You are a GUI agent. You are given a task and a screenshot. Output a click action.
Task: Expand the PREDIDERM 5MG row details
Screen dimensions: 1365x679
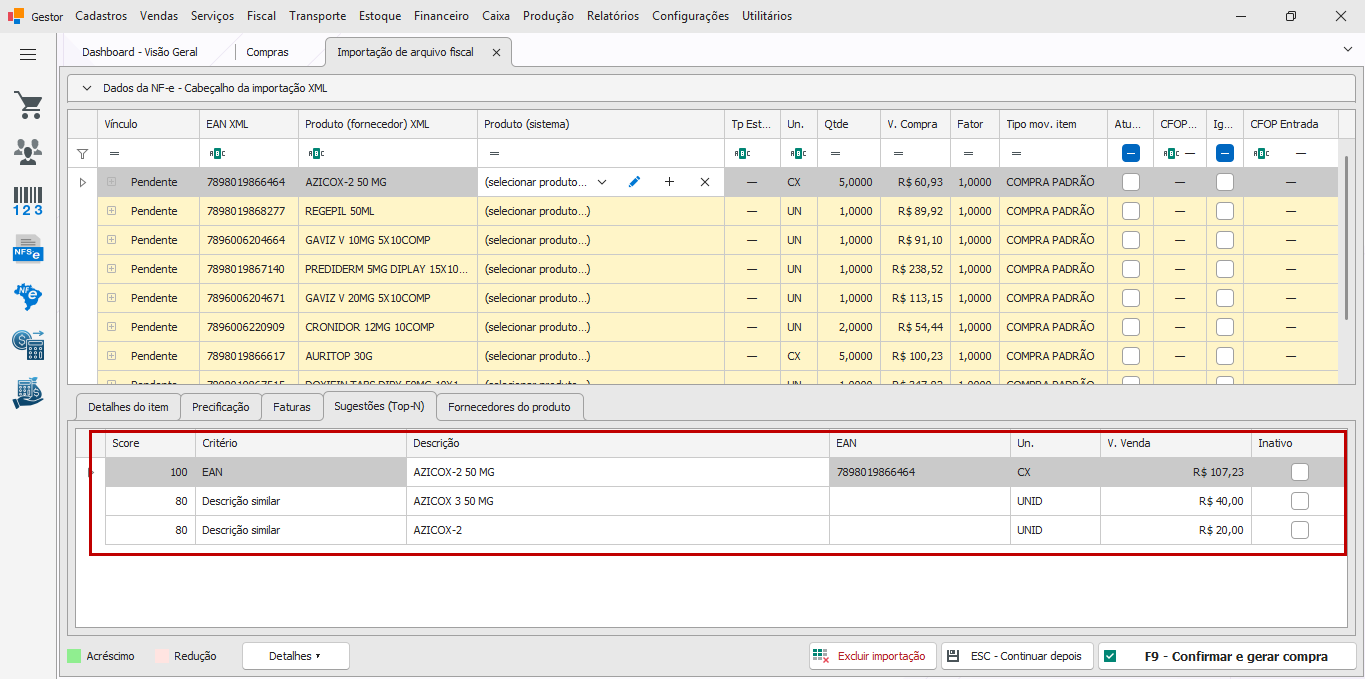(111, 269)
